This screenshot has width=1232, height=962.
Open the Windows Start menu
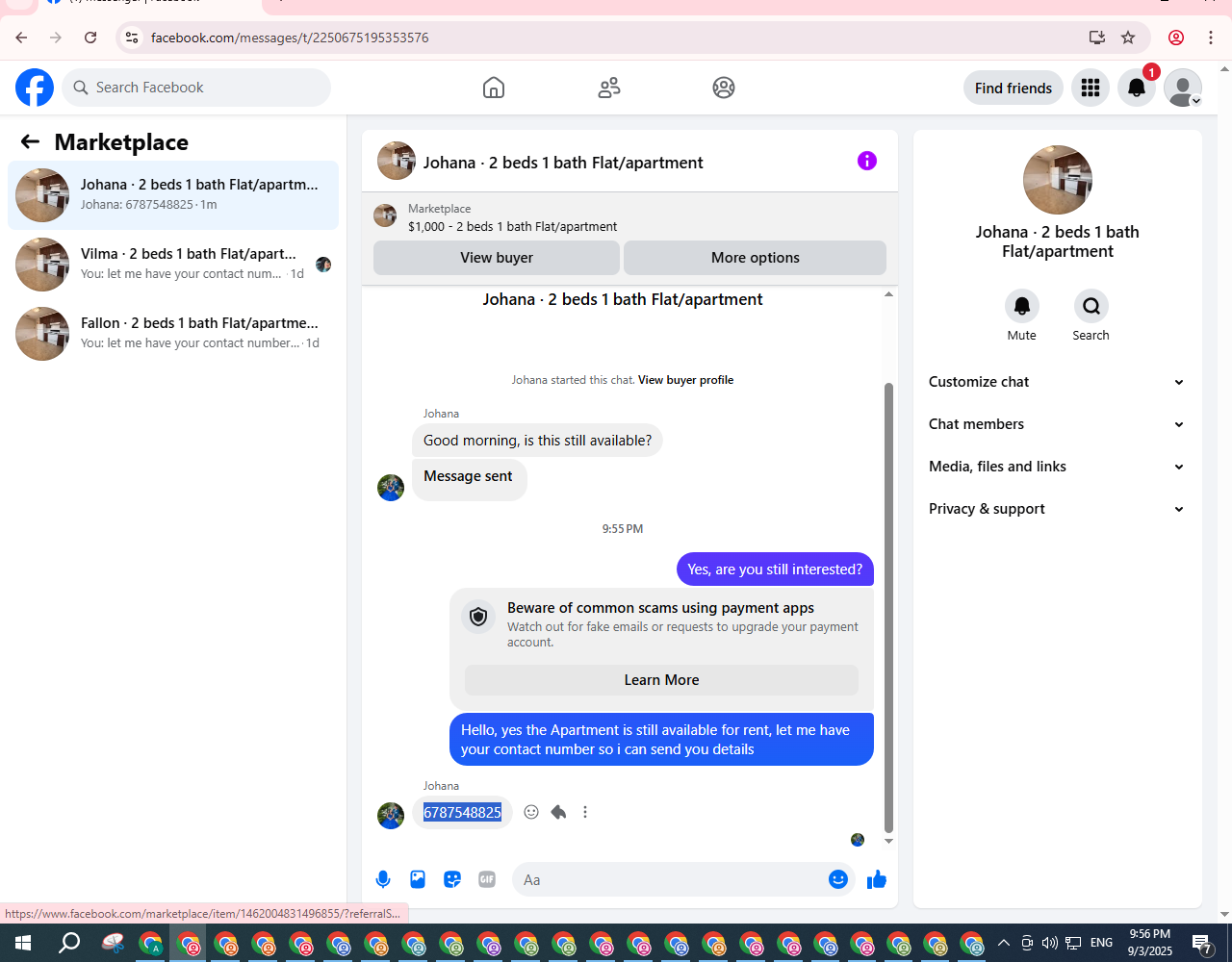point(22,943)
